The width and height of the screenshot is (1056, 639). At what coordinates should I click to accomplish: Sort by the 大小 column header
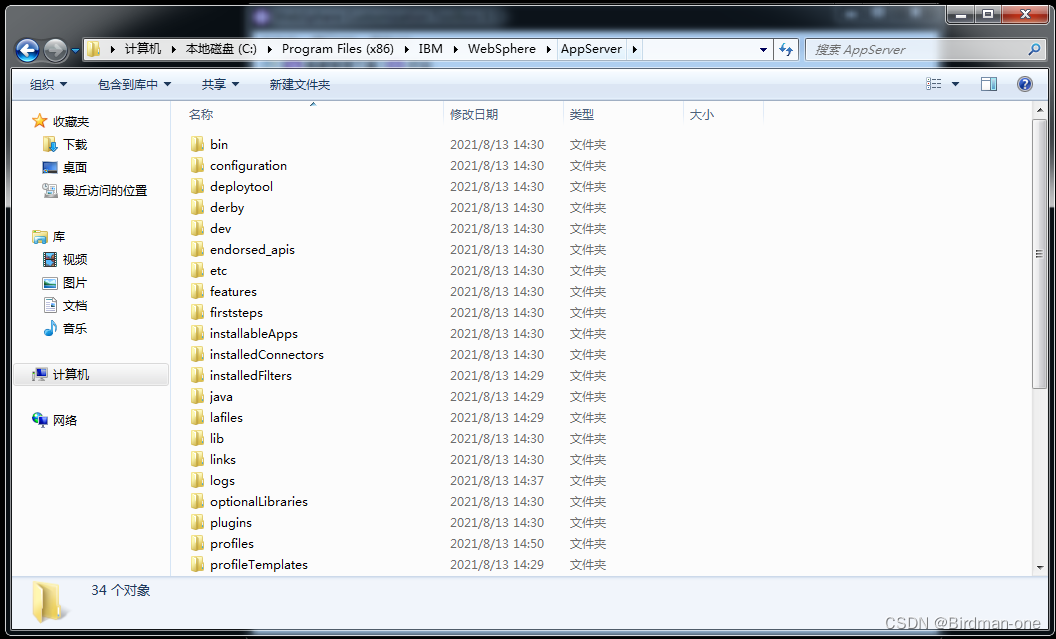[702, 114]
